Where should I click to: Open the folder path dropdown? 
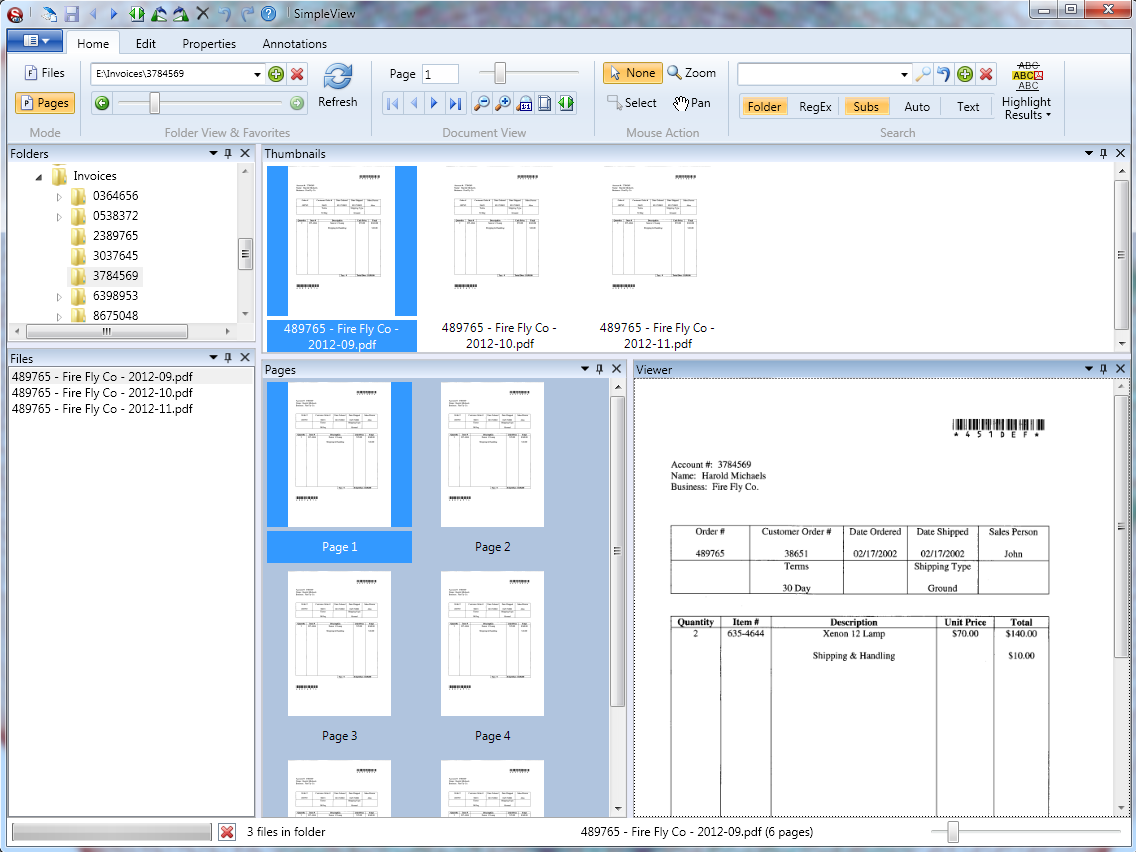coord(257,74)
